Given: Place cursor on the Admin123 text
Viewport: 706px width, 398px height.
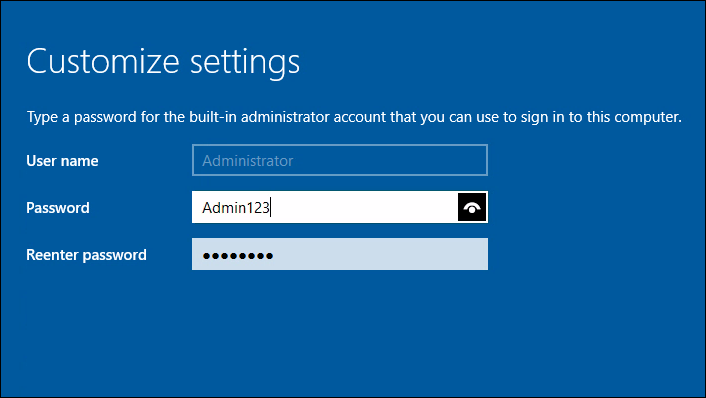Looking at the screenshot, I should point(235,208).
